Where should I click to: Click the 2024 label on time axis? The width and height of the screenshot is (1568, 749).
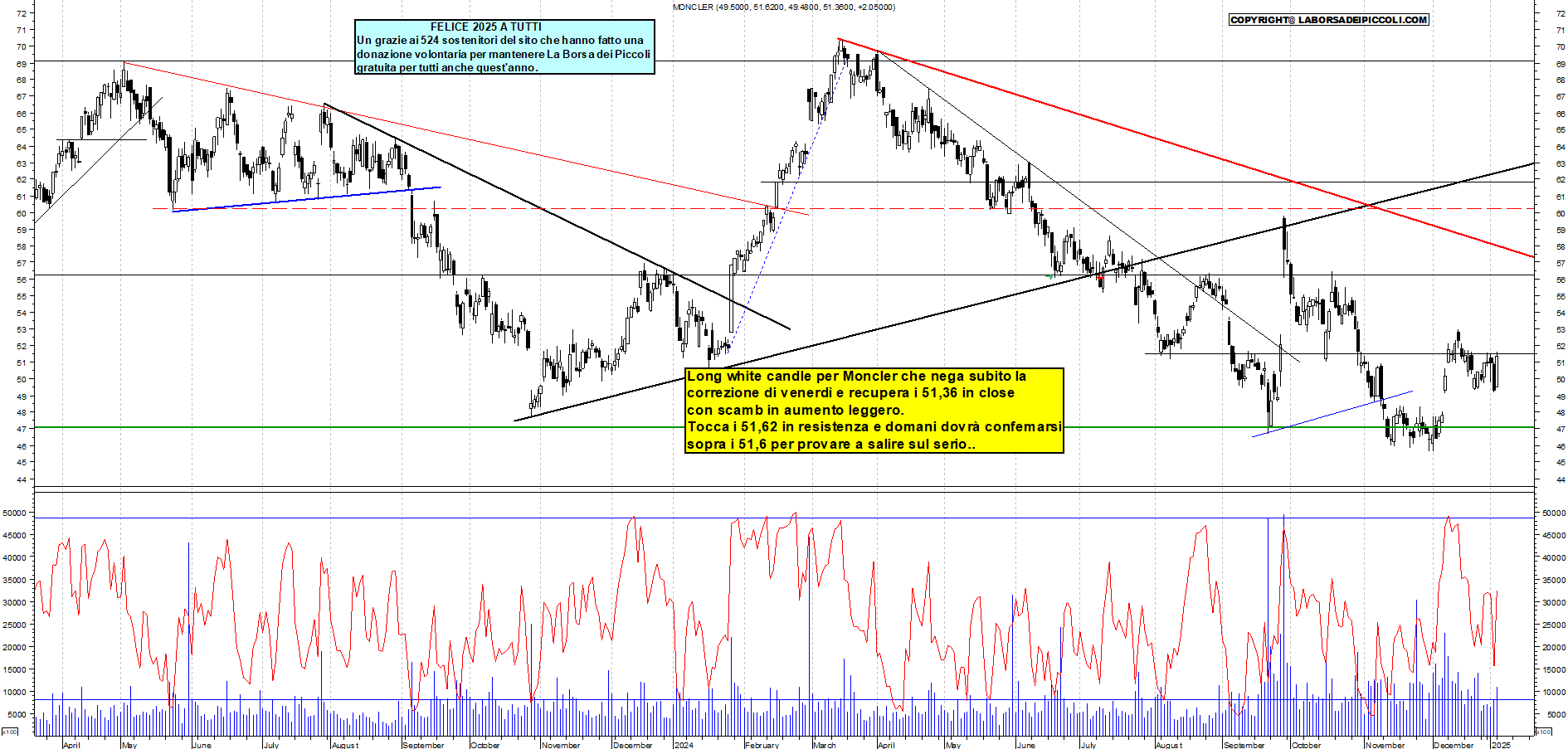[684, 745]
